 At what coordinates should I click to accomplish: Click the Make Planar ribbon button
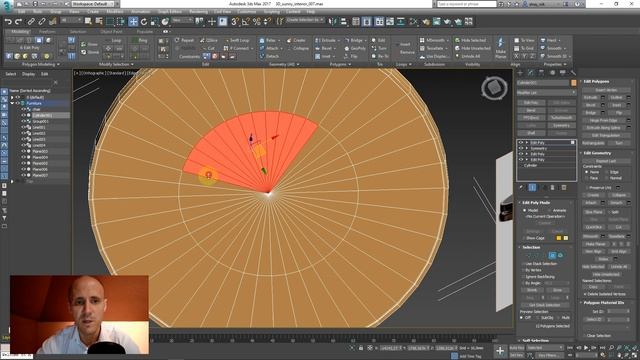[x=500, y=47]
